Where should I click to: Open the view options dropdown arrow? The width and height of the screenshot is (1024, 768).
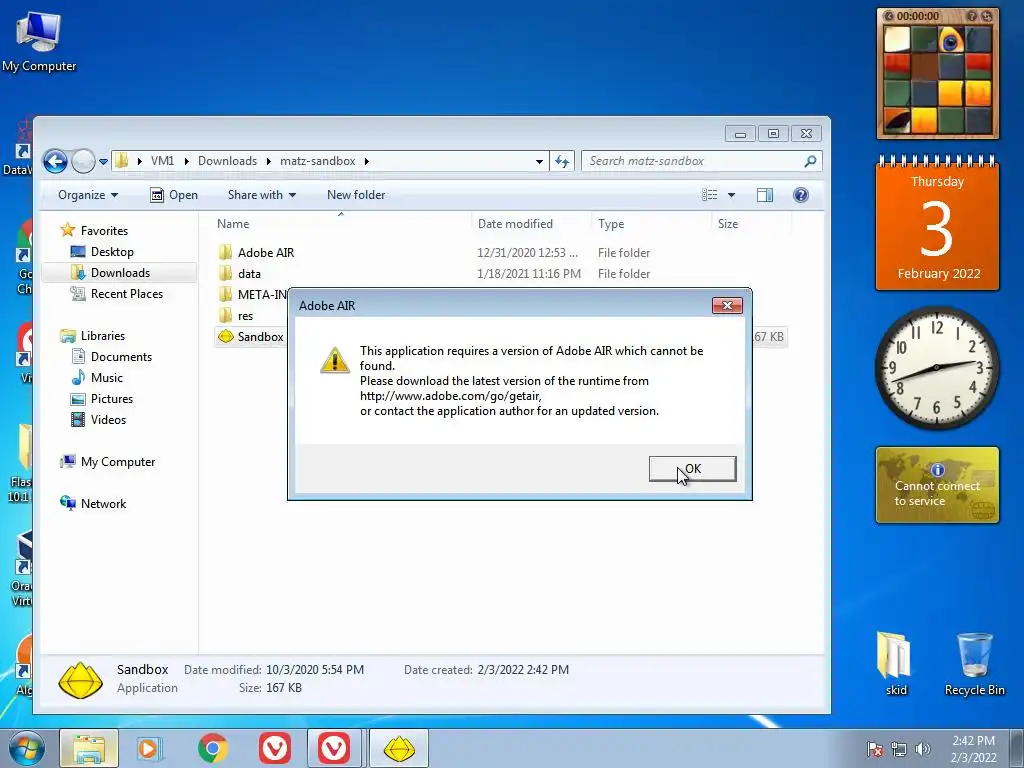tap(731, 195)
